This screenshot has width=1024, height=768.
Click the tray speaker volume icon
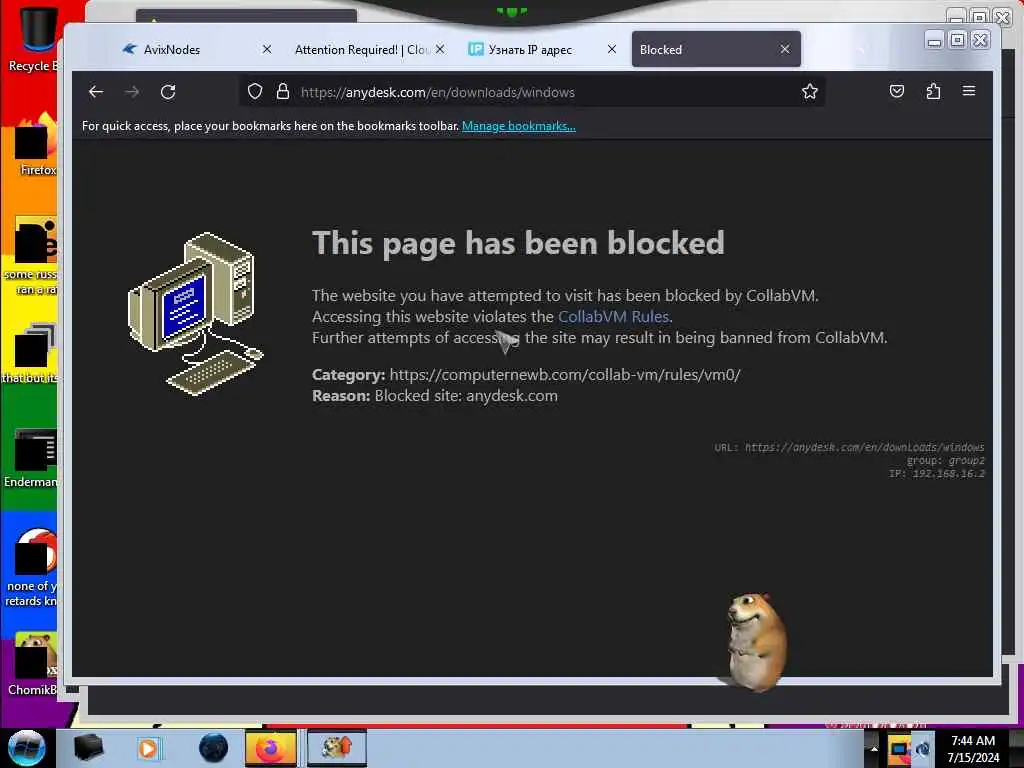click(x=923, y=749)
